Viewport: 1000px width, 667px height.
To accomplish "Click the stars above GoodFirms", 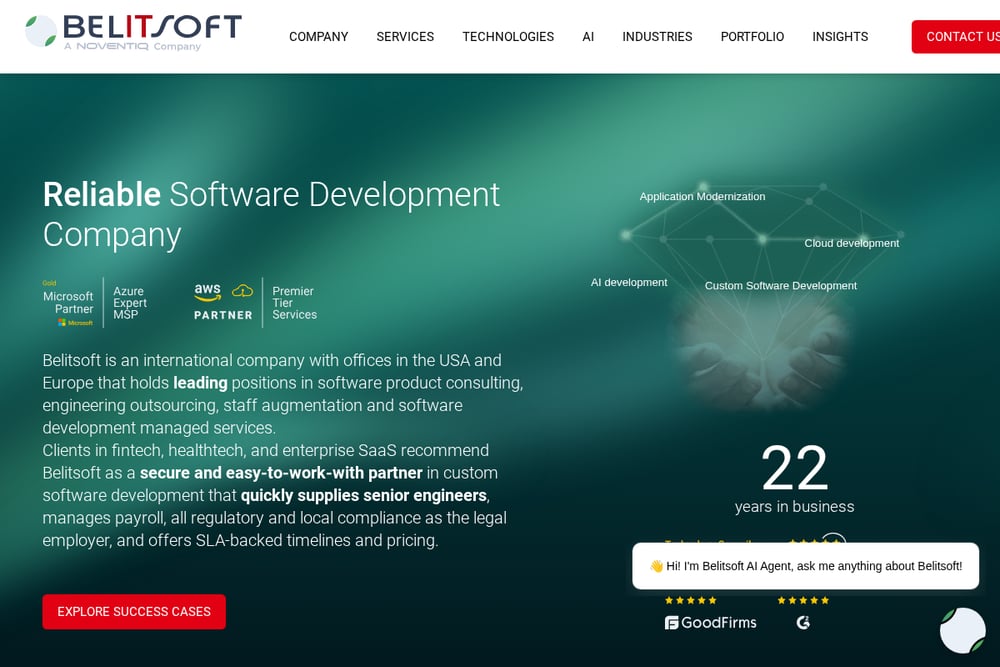I will (691, 600).
